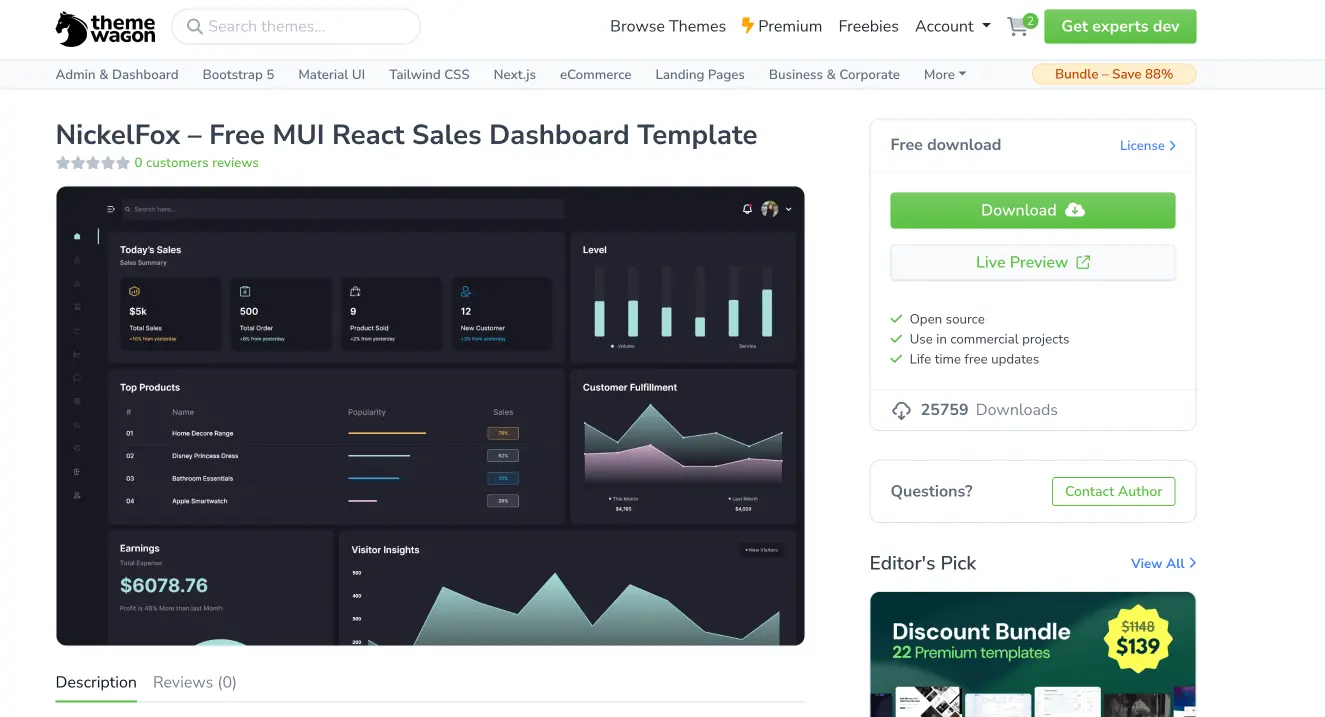
Task: Open the 0 customers reviews link
Action: [x=196, y=163]
